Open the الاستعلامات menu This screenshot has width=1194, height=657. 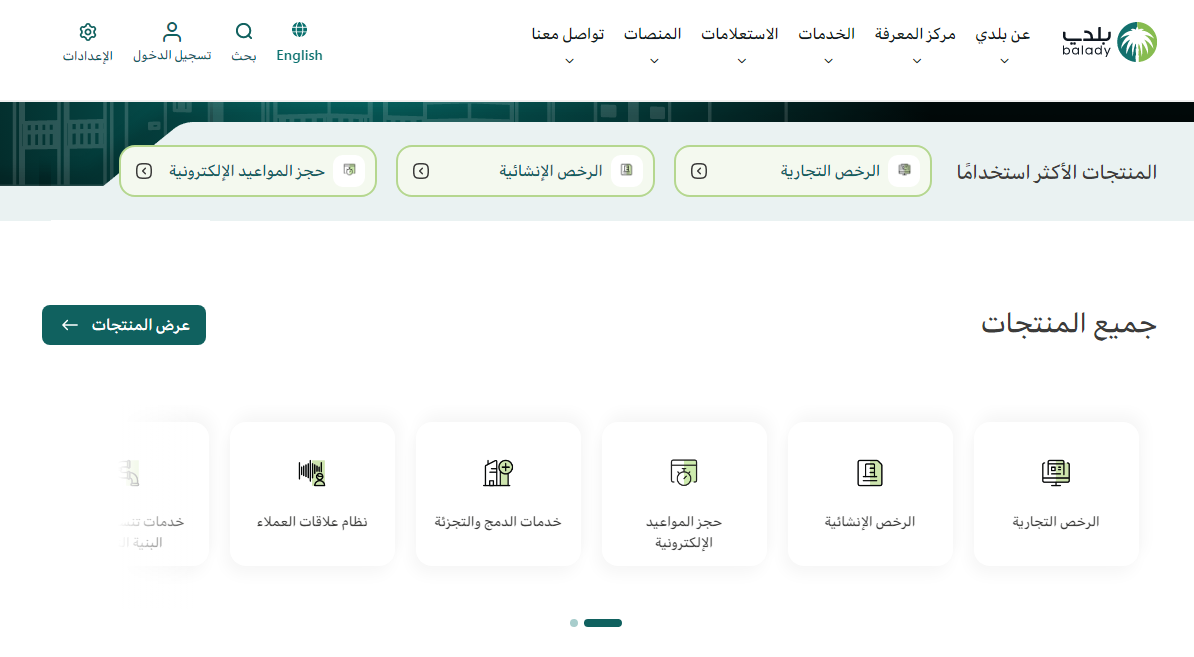coord(739,34)
